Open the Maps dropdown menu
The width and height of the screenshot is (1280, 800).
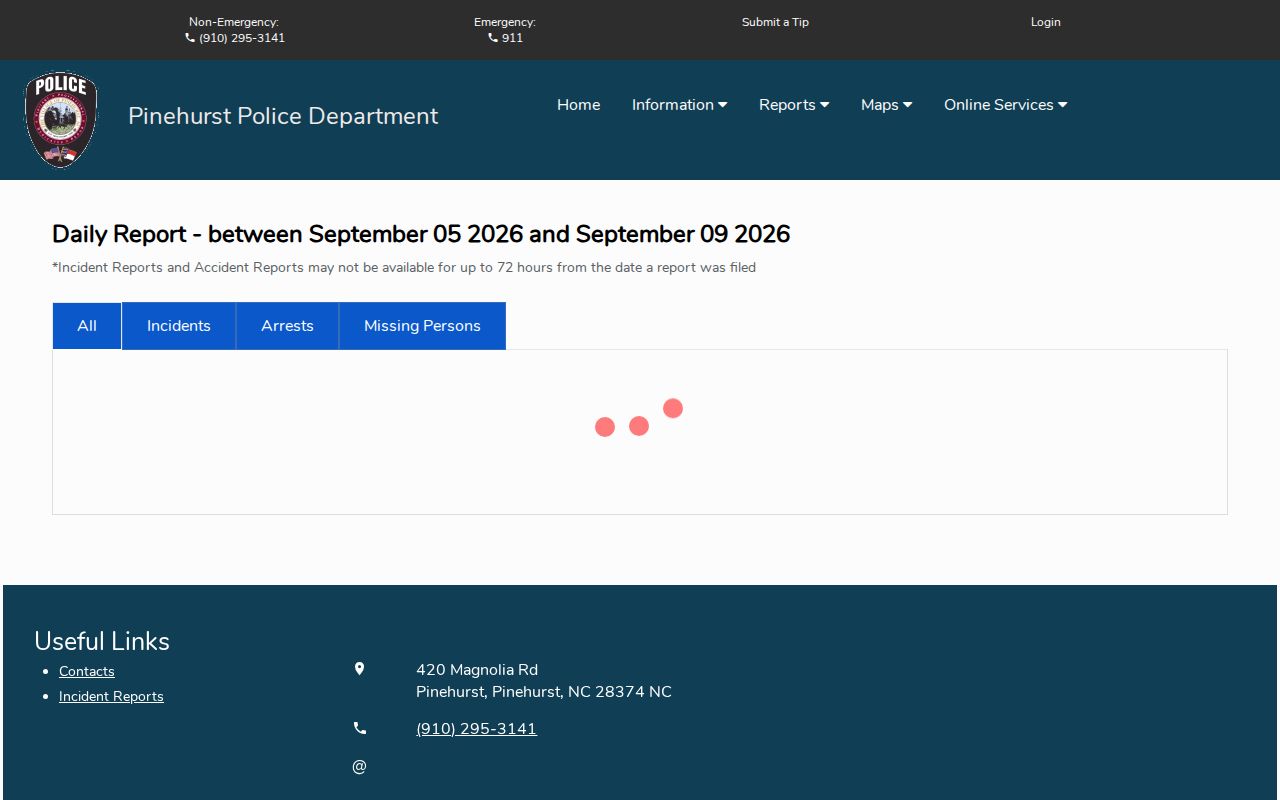886,105
